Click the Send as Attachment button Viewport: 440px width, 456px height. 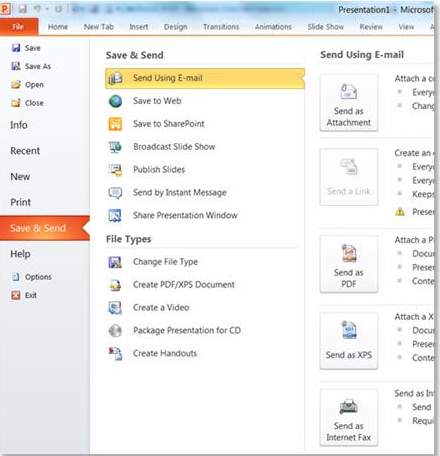(x=349, y=103)
